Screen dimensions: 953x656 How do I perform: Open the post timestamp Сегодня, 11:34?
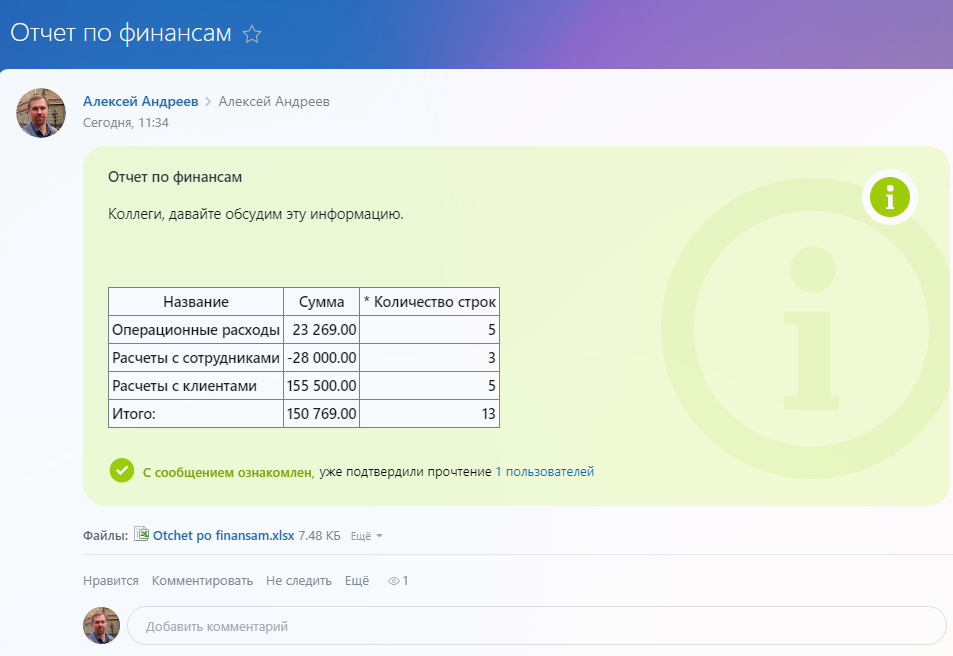point(125,123)
